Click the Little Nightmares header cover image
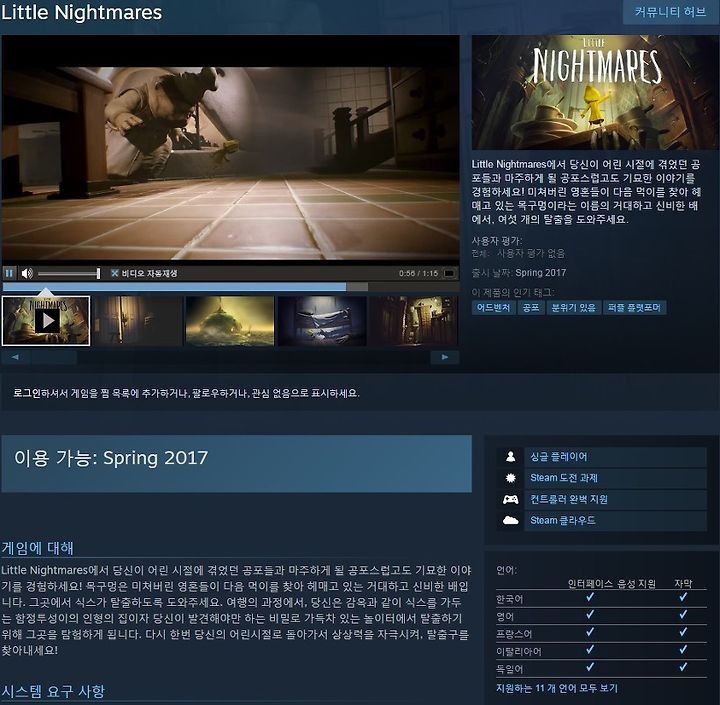This screenshot has width=720, height=705. tap(595, 92)
